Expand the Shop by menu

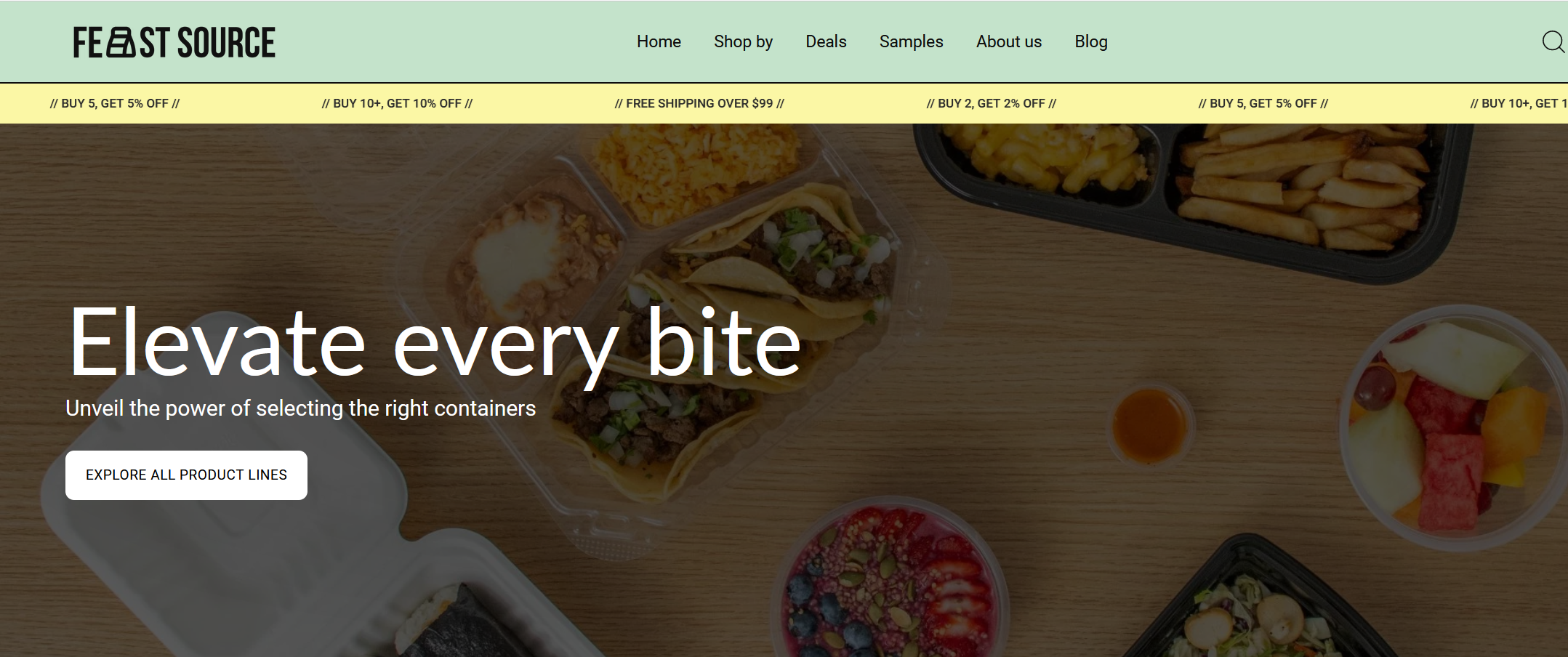[743, 41]
